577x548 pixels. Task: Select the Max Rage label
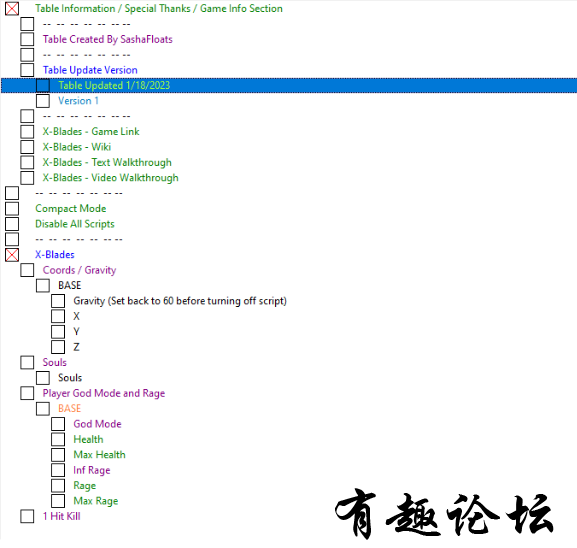point(96,501)
